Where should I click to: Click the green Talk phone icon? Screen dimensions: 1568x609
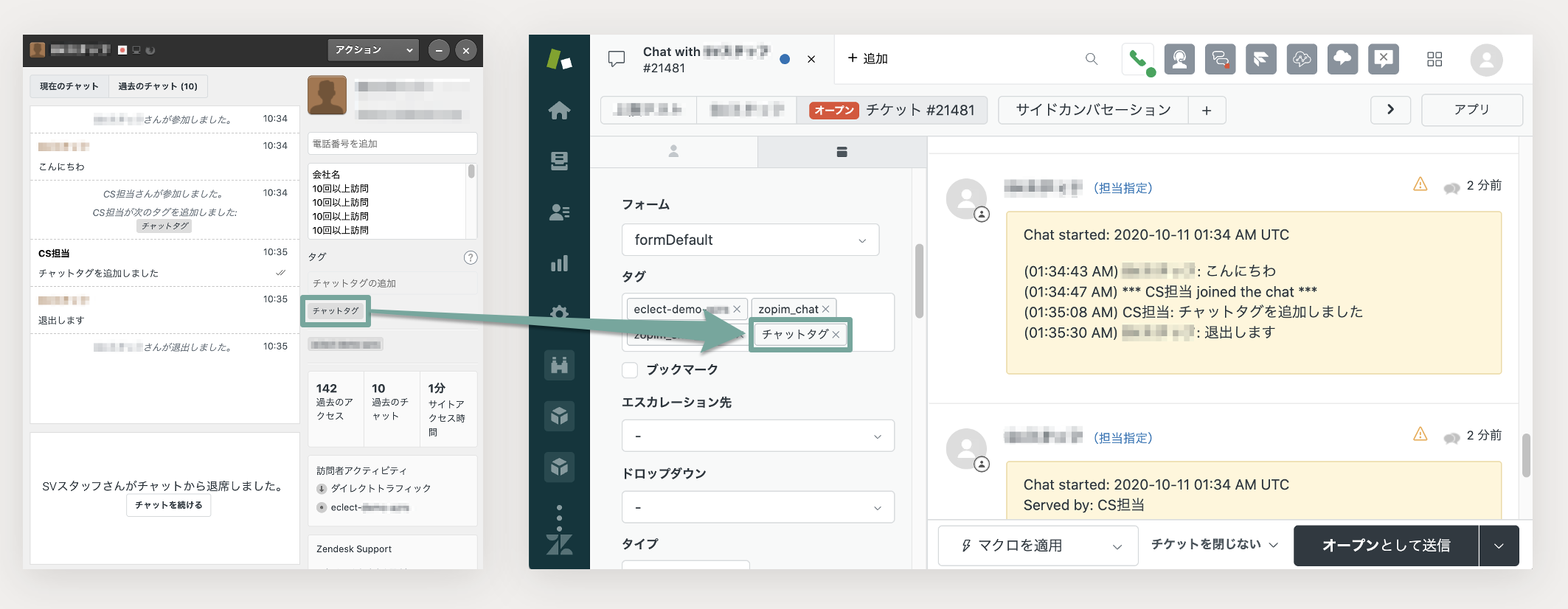pos(1137,59)
